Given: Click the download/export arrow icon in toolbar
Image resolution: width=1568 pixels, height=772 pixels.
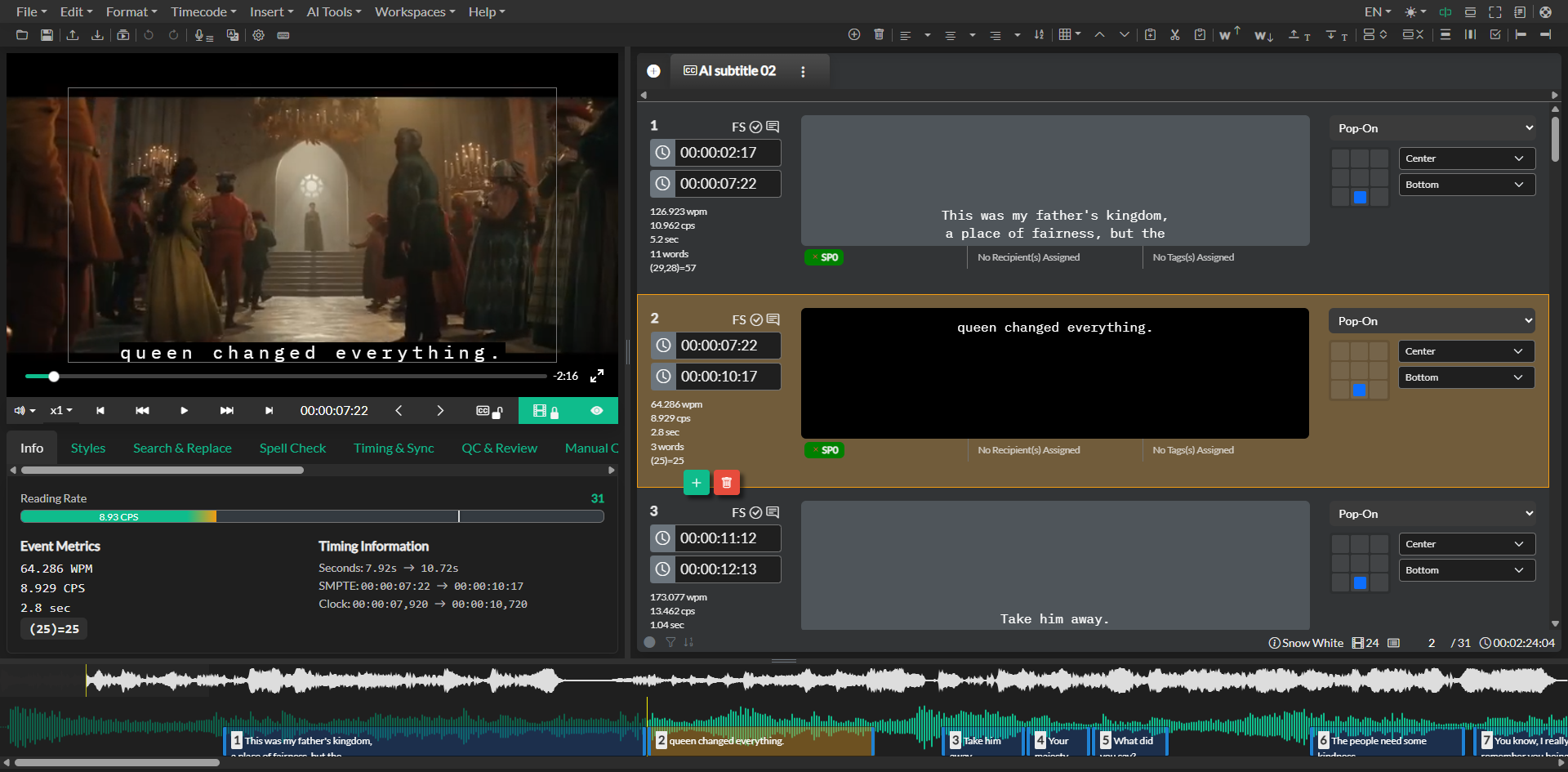Looking at the screenshot, I should 97,35.
